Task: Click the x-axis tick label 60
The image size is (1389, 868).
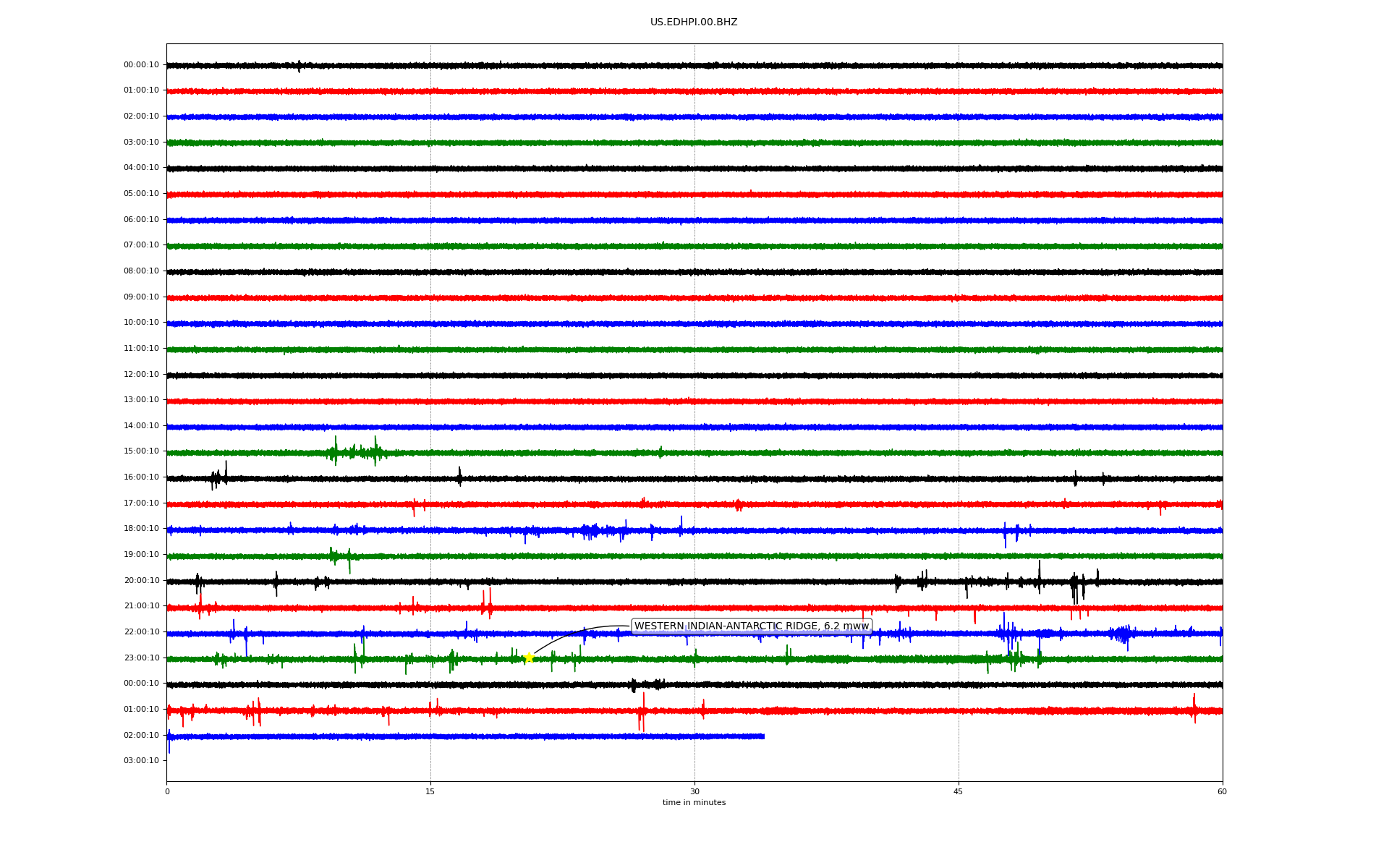Action: [x=1222, y=791]
